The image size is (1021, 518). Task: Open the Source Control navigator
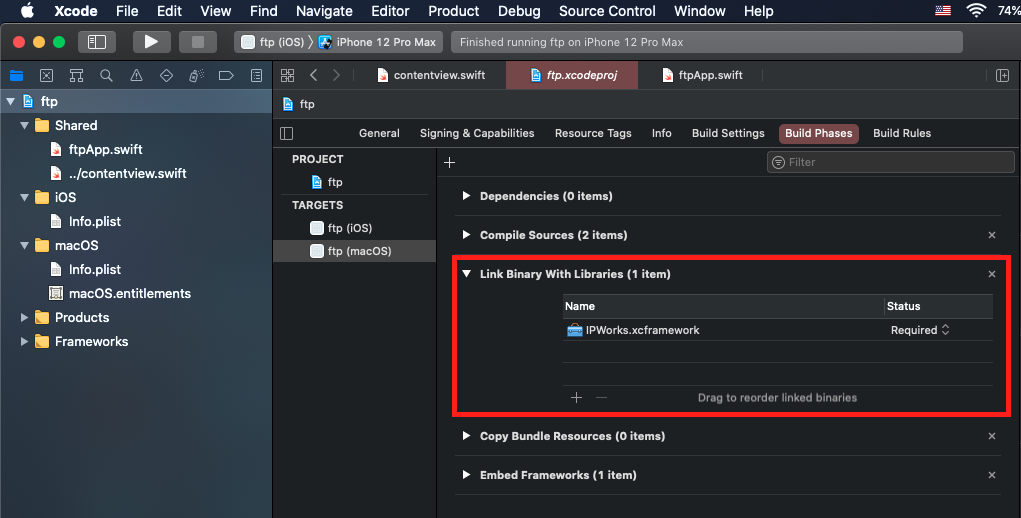click(46, 75)
